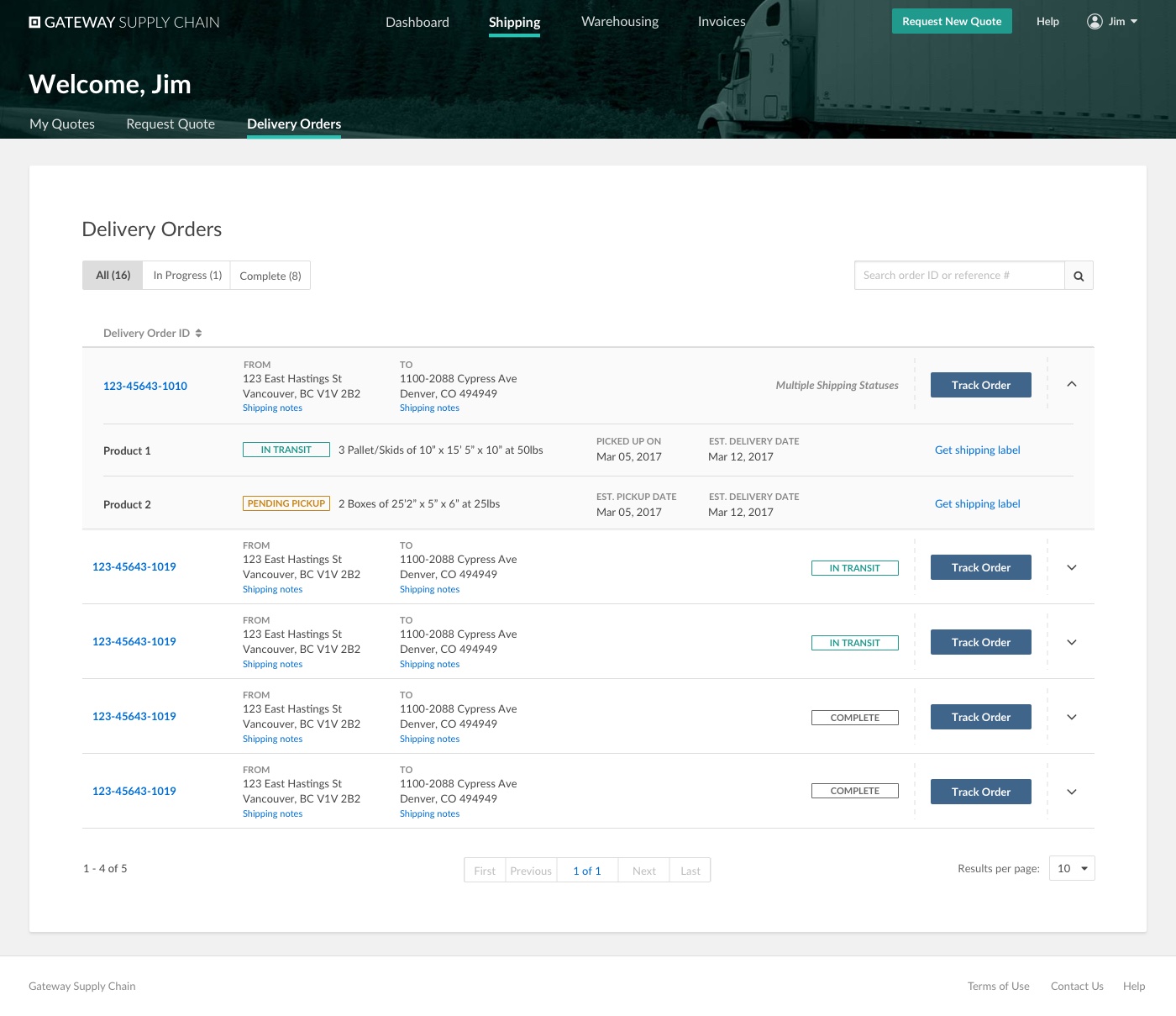The width and height of the screenshot is (1176, 1016).
Task: Open Results per page dropdown
Action: click(x=1072, y=868)
